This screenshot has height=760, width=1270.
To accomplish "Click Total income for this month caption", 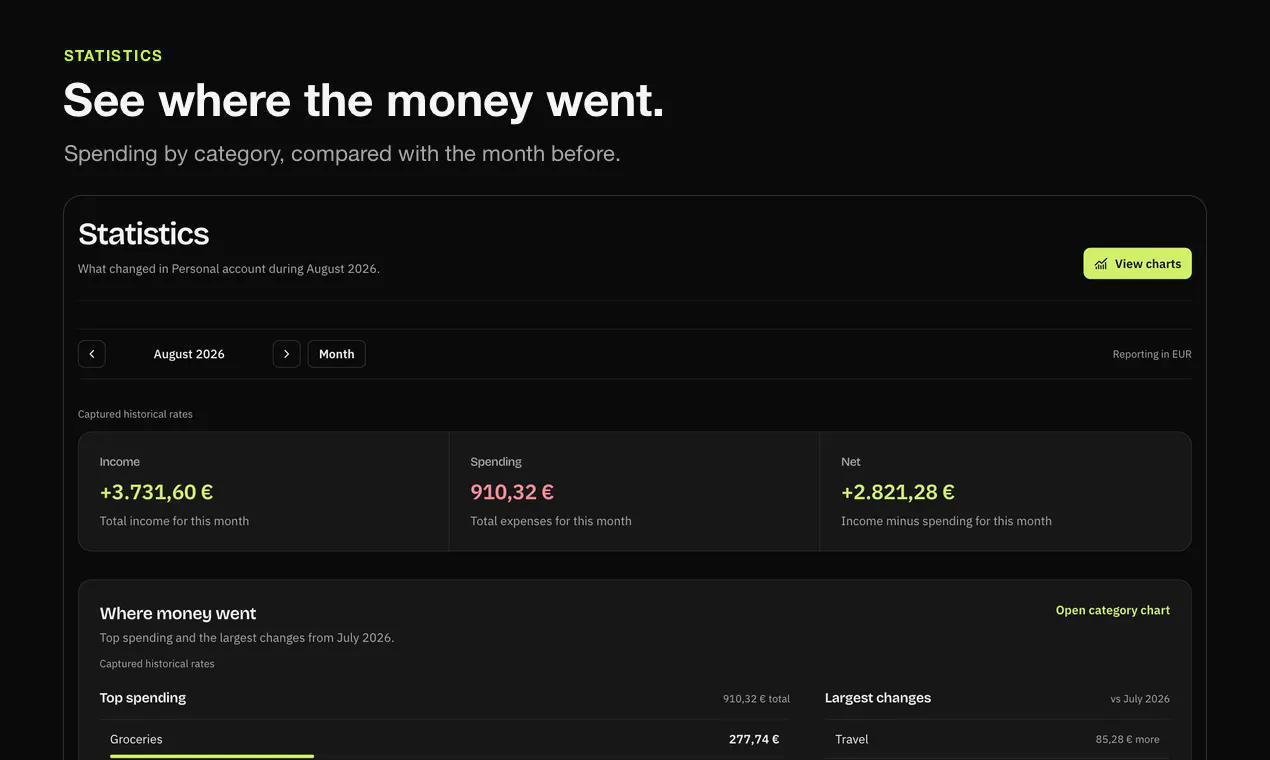I will point(174,521).
